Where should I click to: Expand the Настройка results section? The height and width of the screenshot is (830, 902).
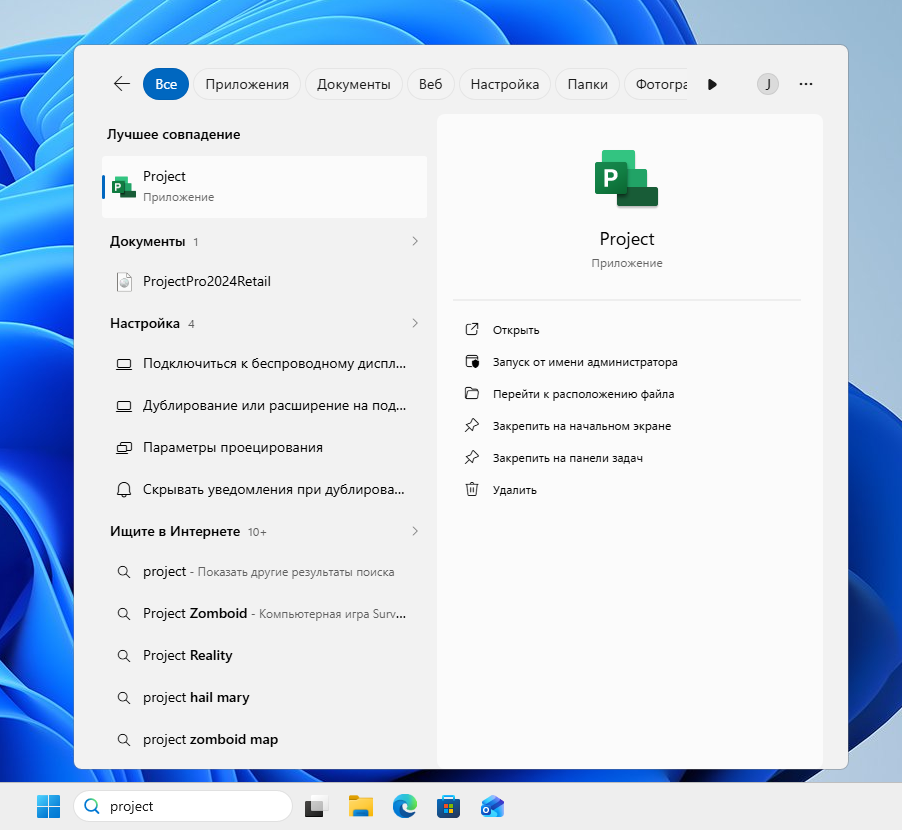(415, 323)
